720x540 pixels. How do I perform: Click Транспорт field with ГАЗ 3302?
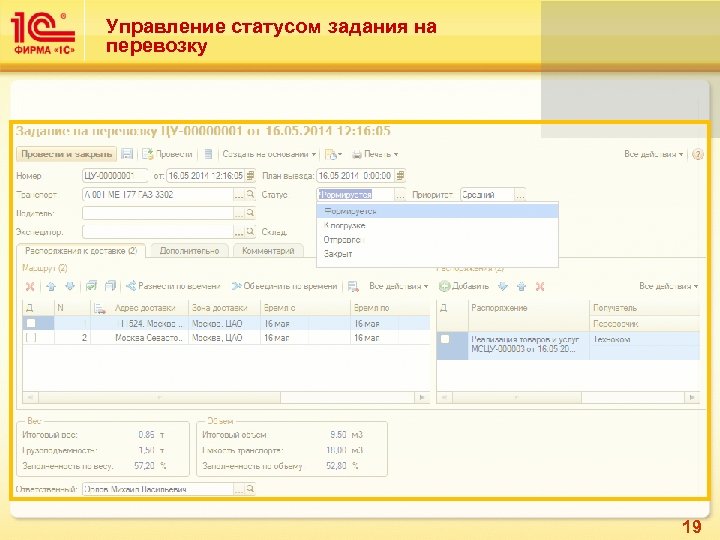158,195
